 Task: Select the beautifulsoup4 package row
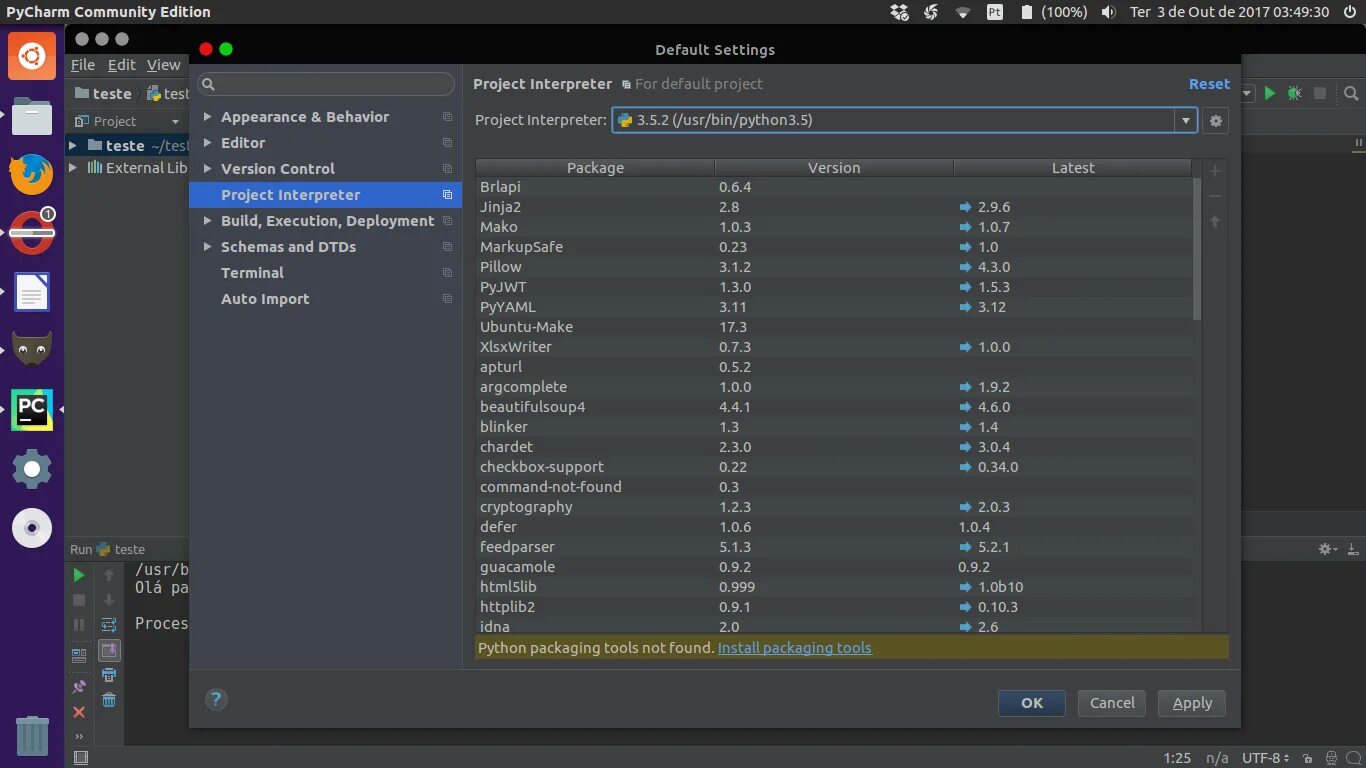(834, 407)
